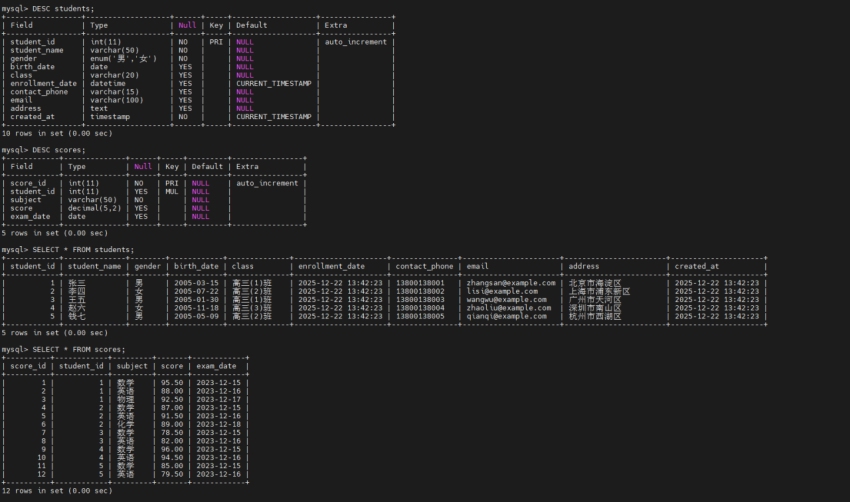The height and width of the screenshot is (502, 850).
Task: Select the varchar(100) type value
Action: 117,100
